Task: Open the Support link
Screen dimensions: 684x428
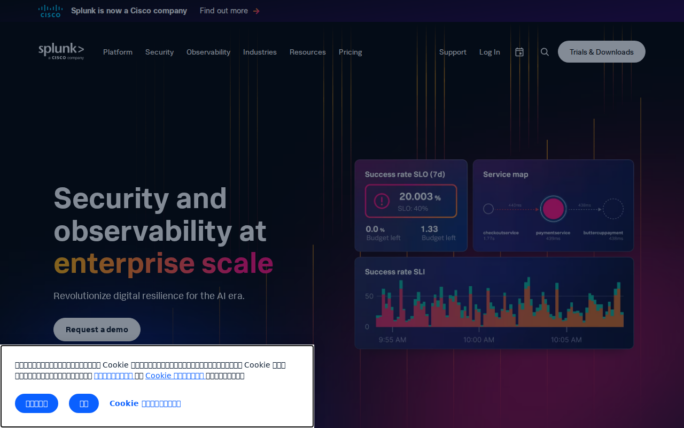Action: 452,52
